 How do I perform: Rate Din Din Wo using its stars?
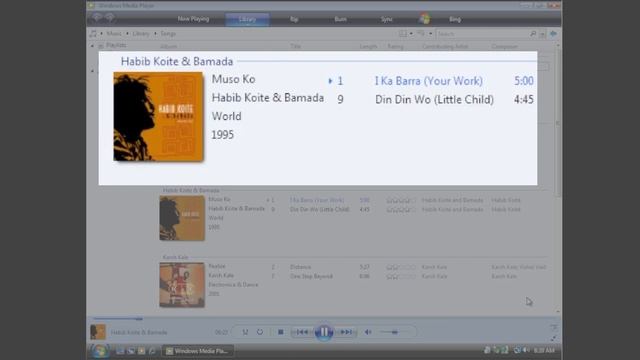[x=401, y=210]
